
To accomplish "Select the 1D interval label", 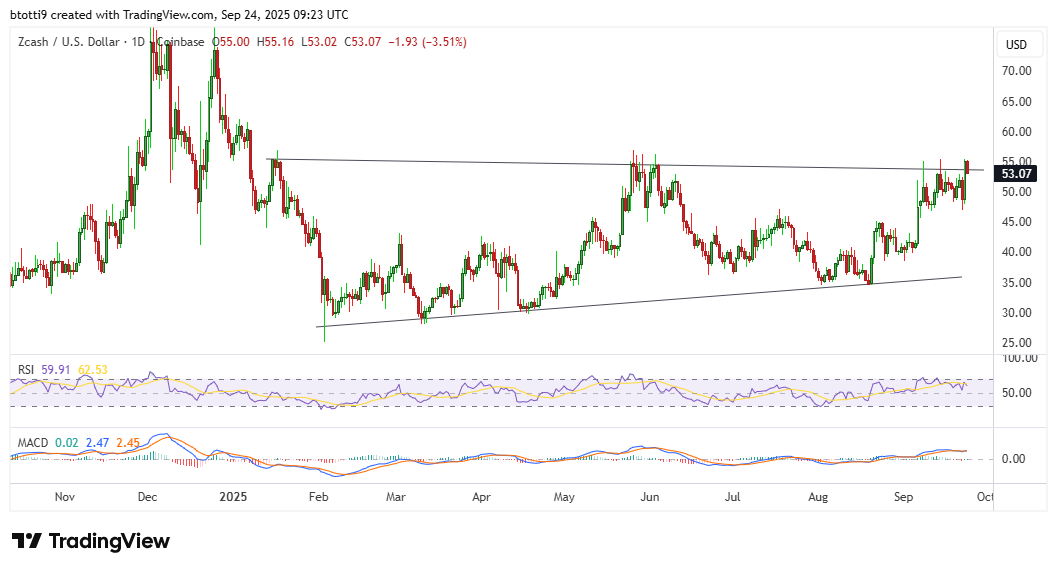I will pyautogui.click(x=138, y=42).
